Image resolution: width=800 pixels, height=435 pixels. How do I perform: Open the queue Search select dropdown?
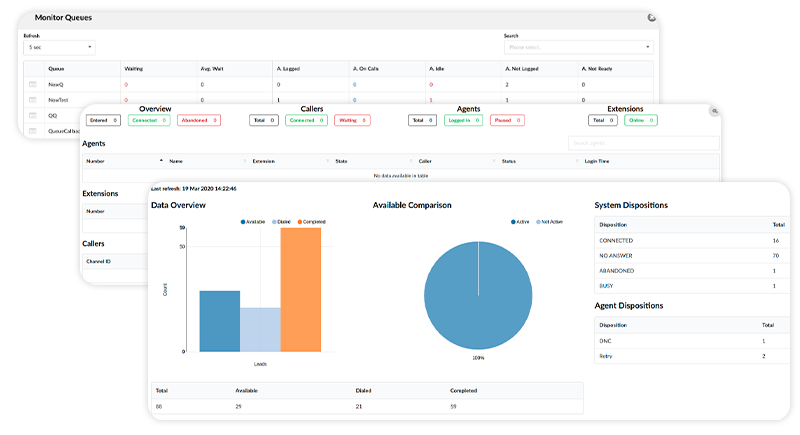coord(578,47)
